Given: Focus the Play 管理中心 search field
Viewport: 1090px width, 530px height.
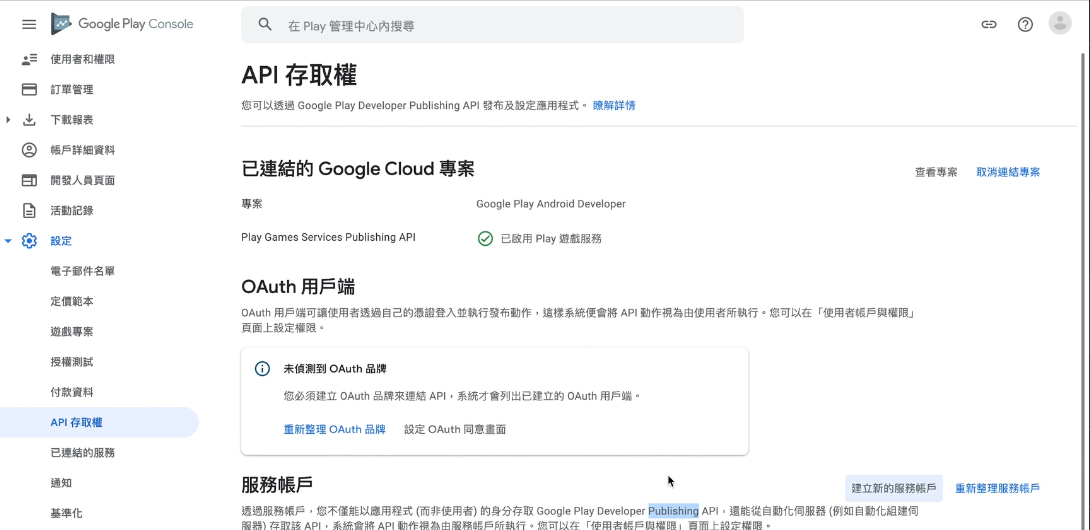Looking at the screenshot, I should coord(492,25).
